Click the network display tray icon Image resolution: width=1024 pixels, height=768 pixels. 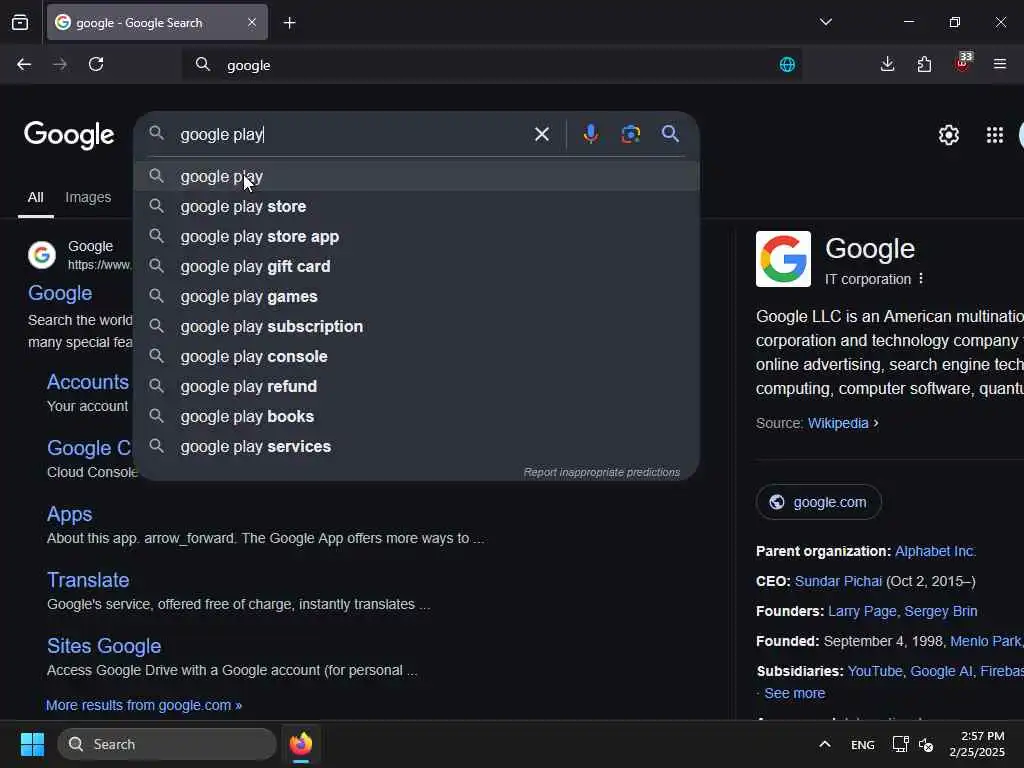click(901, 744)
